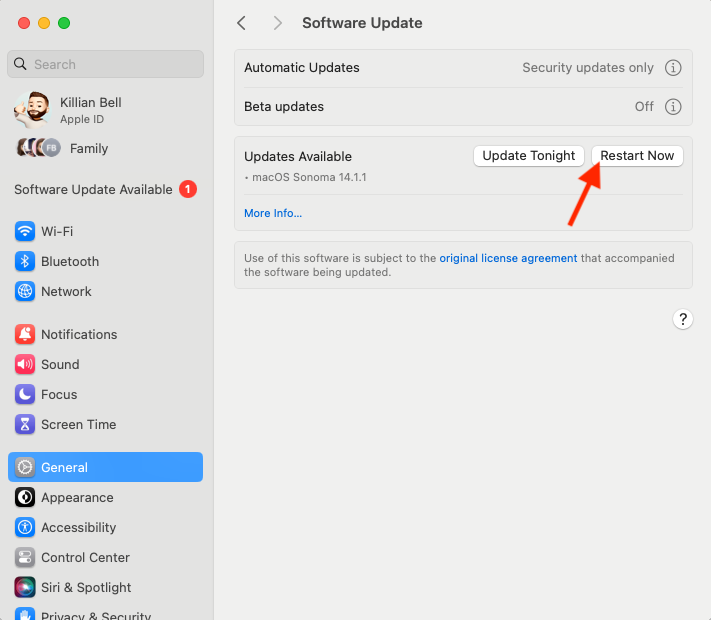Open the Family group avatars
The width and height of the screenshot is (711, 620).
[39, 148]
